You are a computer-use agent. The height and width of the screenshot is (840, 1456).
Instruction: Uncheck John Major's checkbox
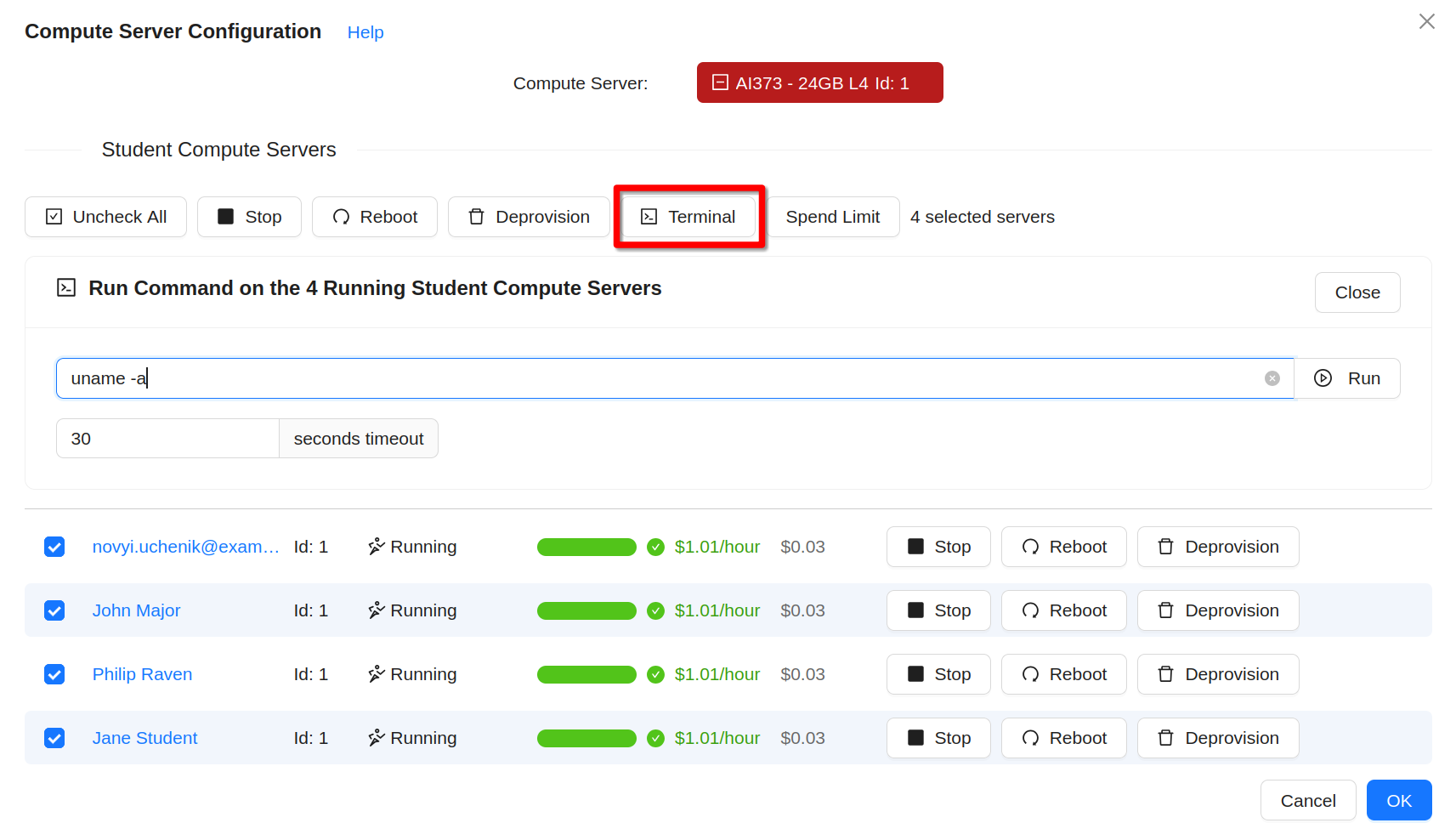click(x=54, y=610)
